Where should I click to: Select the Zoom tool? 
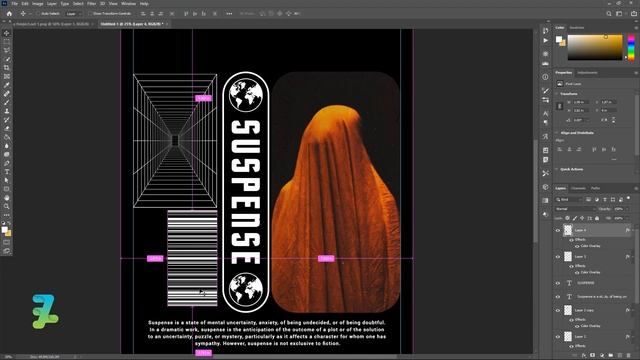(x=7, y=206)
